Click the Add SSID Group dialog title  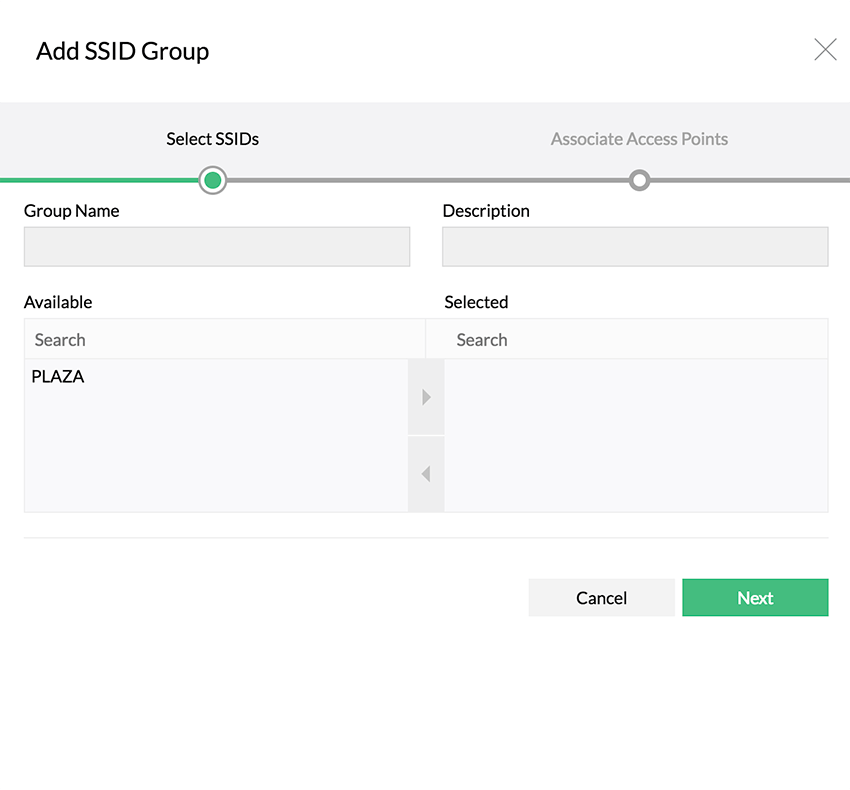click(122, 51)
